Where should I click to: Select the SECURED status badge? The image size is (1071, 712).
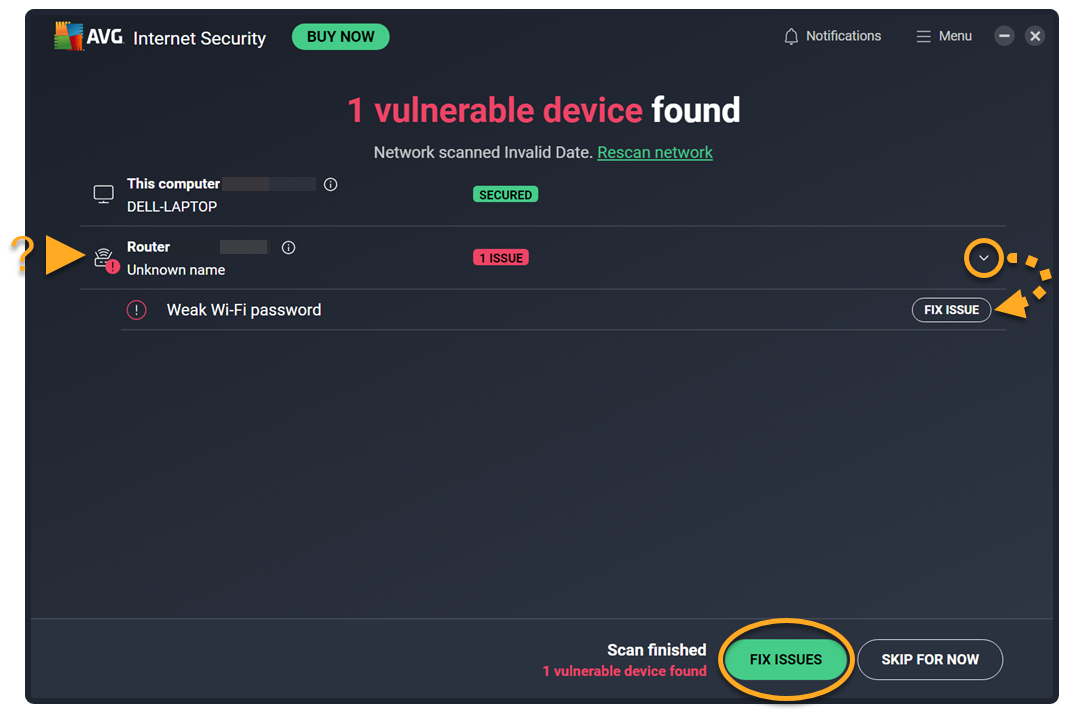click(x=505, y=195)
